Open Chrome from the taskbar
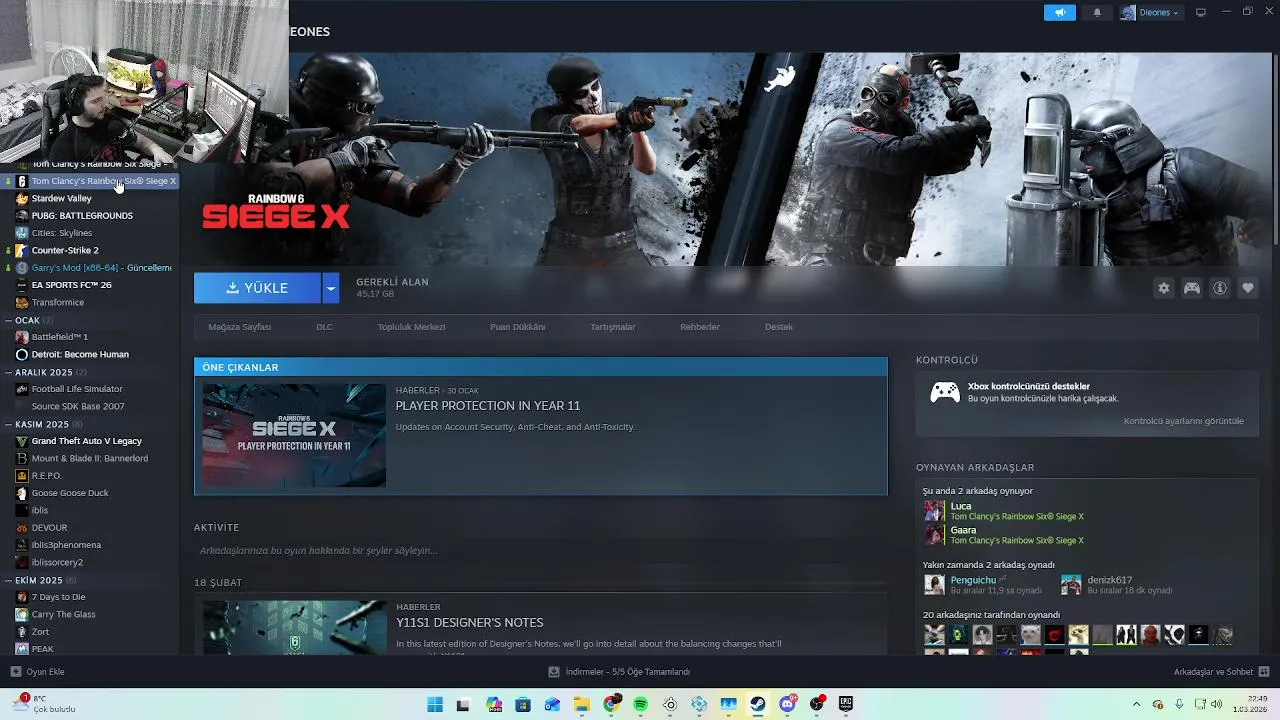1280x720 pixels. click(611, 705)
